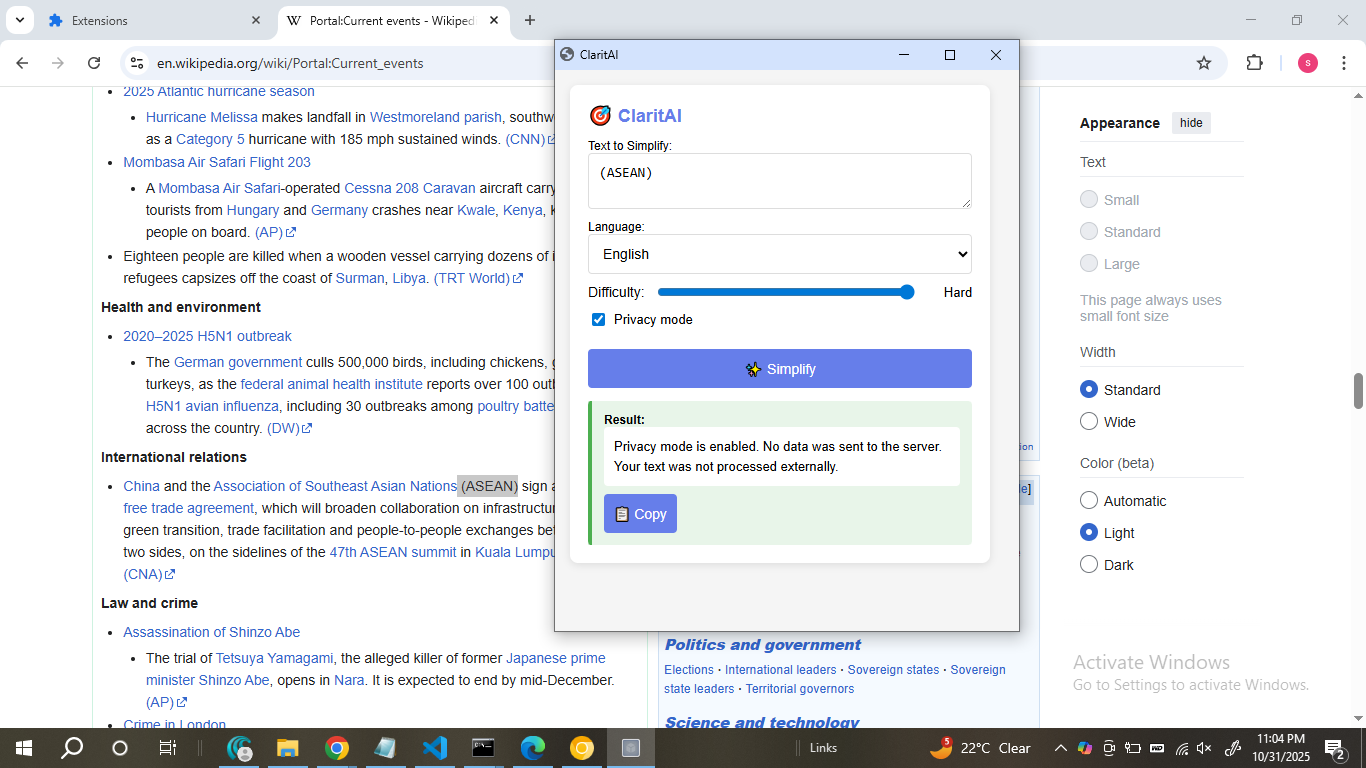Hide the Appearance panel
This screenshot has height=768, width=1366.
pos(1191,123)
